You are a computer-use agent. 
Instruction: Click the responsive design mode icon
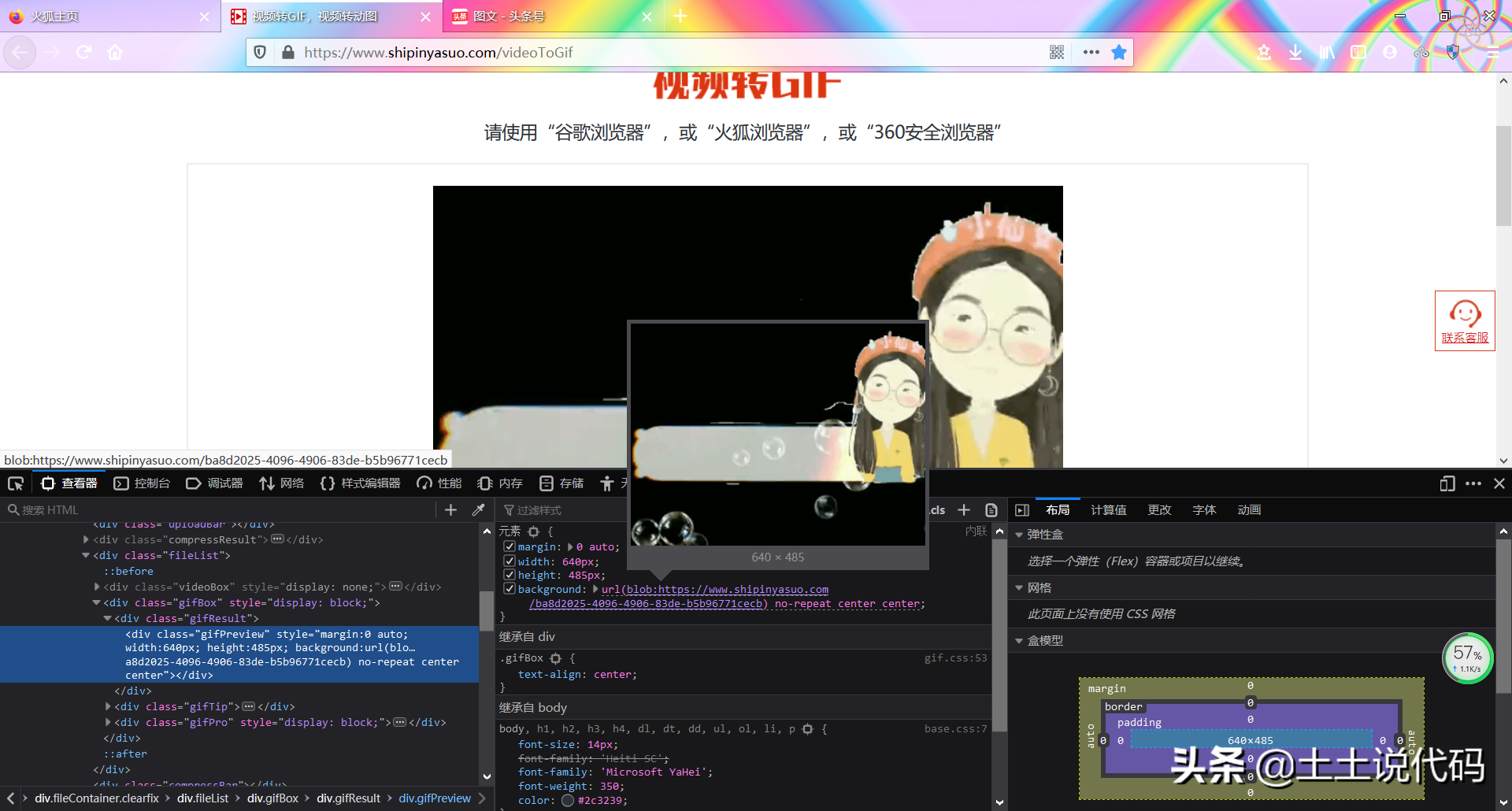pyautogui.click(x=1447, y=483)
